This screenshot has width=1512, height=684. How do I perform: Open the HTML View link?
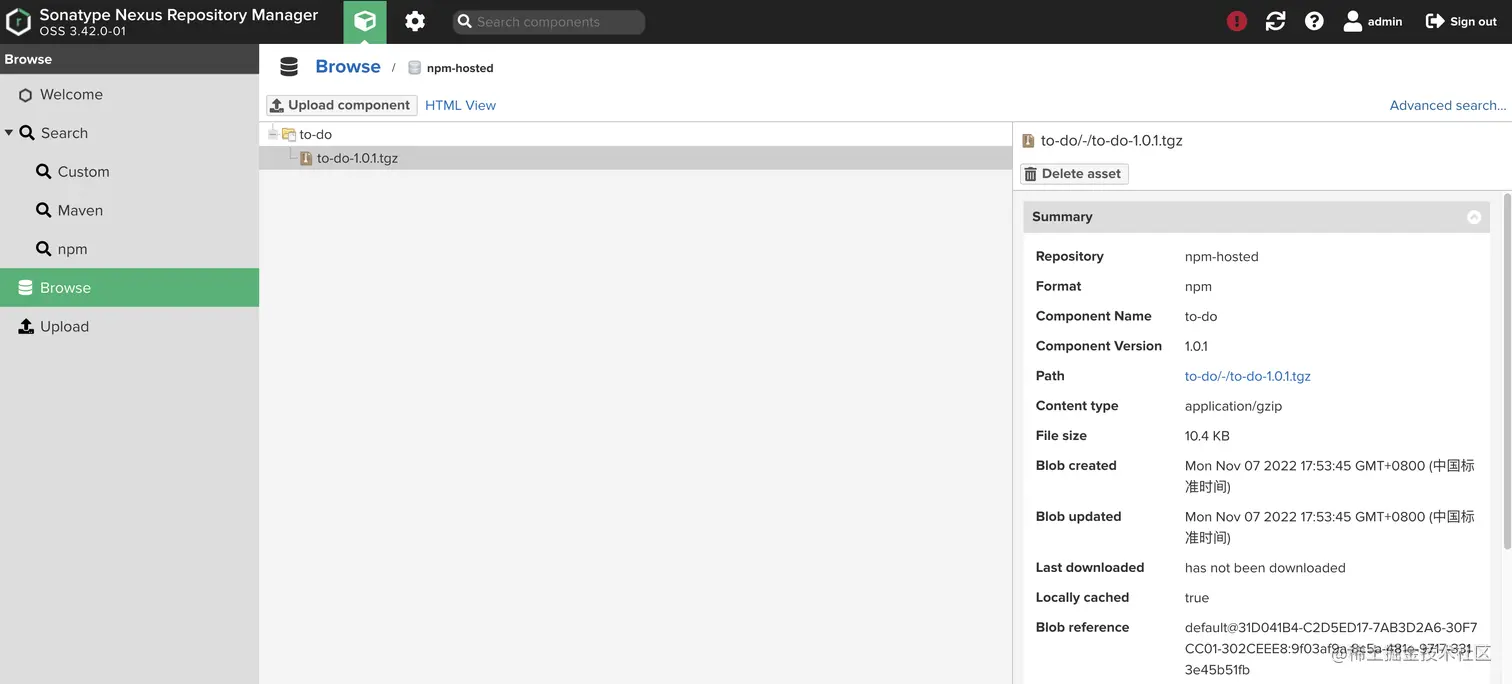(x=460, y=105)
